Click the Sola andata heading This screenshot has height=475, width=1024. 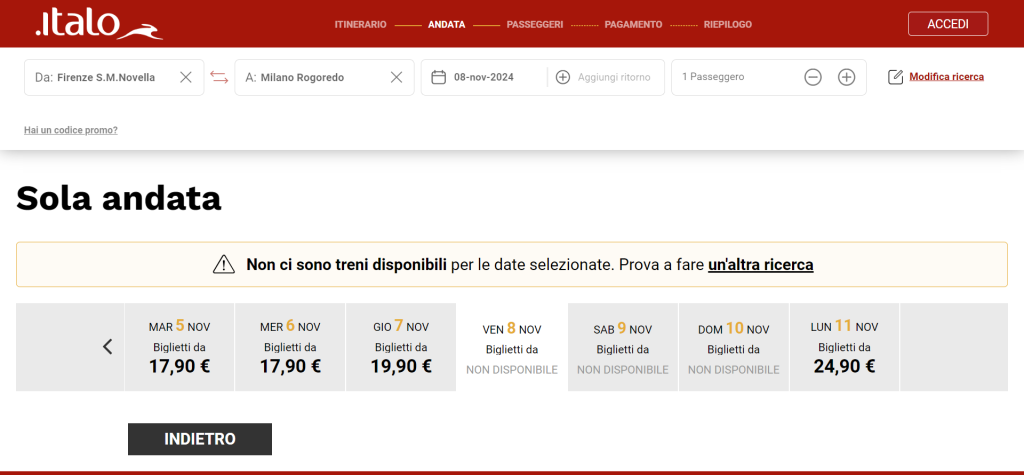coord(119,199)
